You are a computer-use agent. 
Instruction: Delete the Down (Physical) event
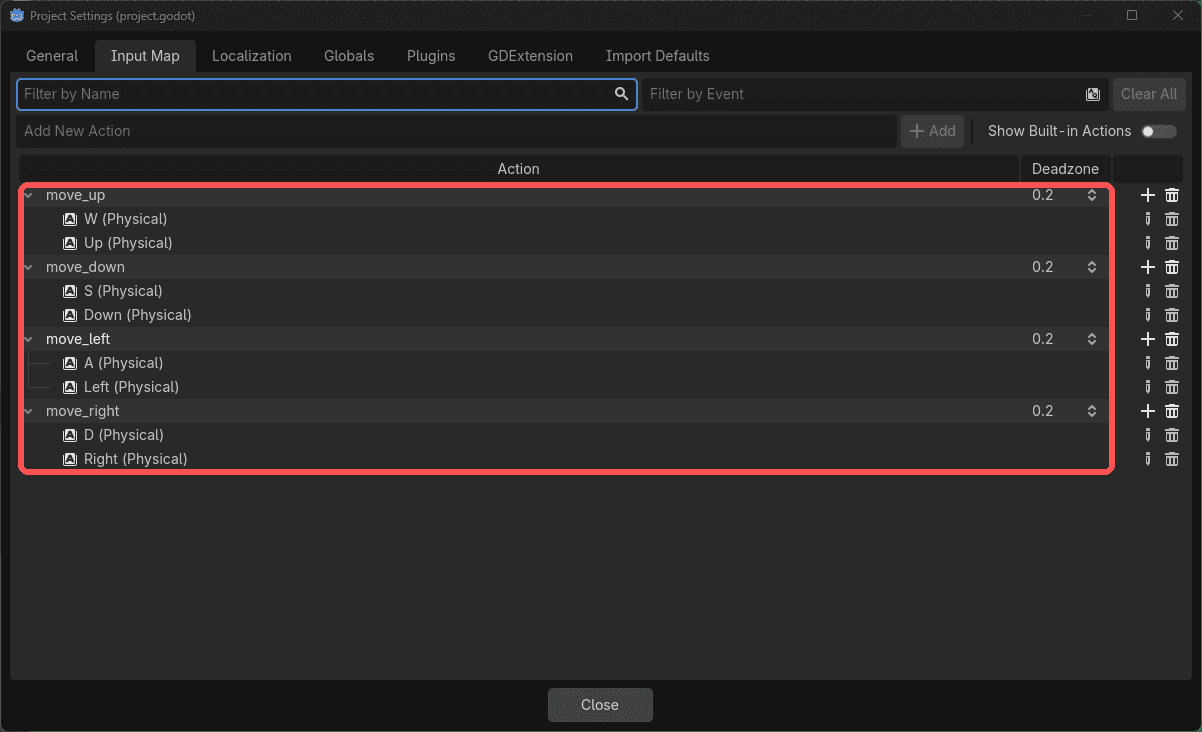coord(1172,315)
